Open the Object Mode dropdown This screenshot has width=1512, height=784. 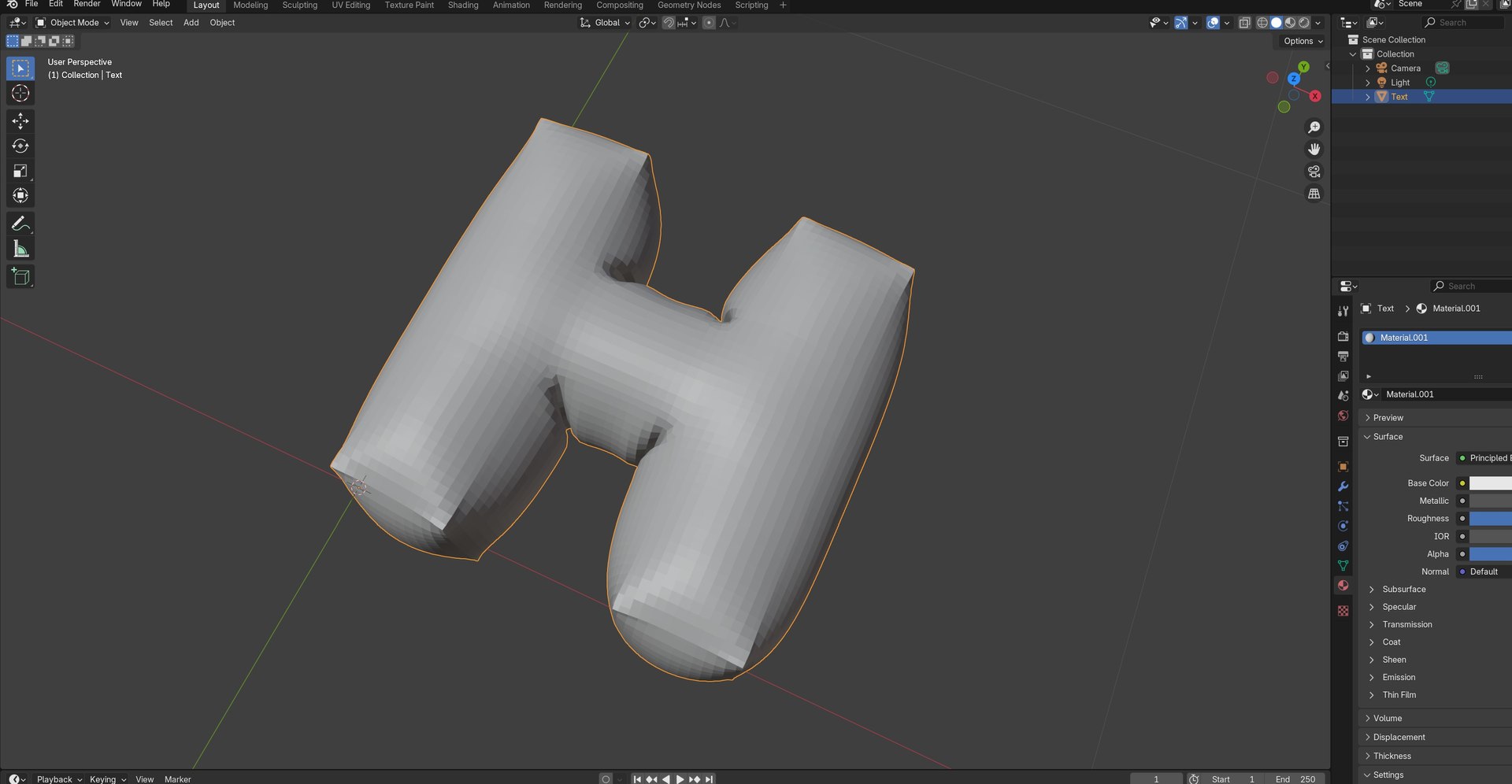coord(72,23)
